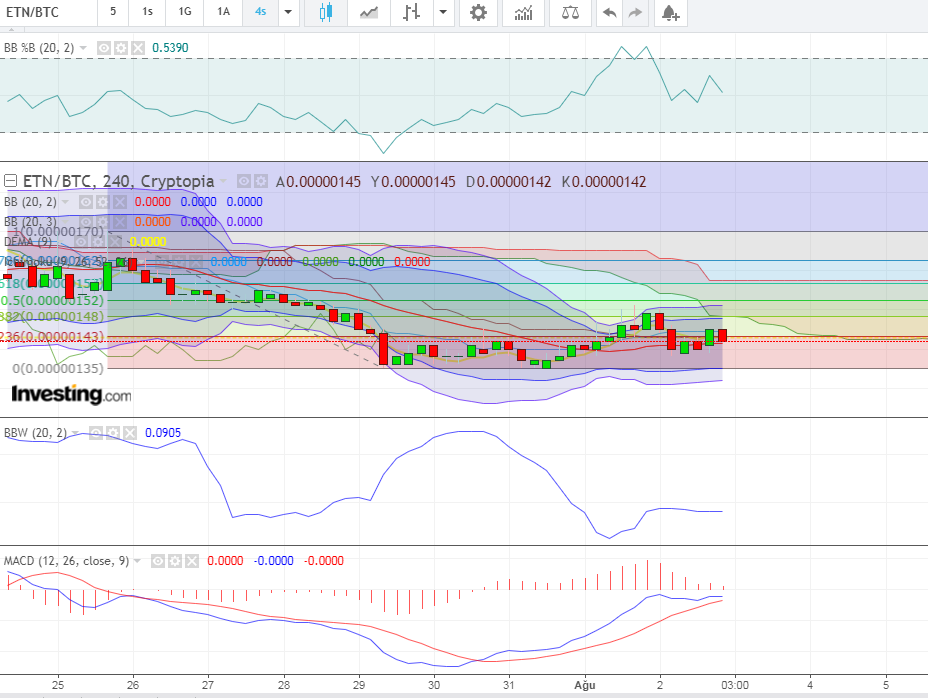Select the 1s interval
Screen dimensions: 928x698
pyautogui.click(x=147, y=12)
